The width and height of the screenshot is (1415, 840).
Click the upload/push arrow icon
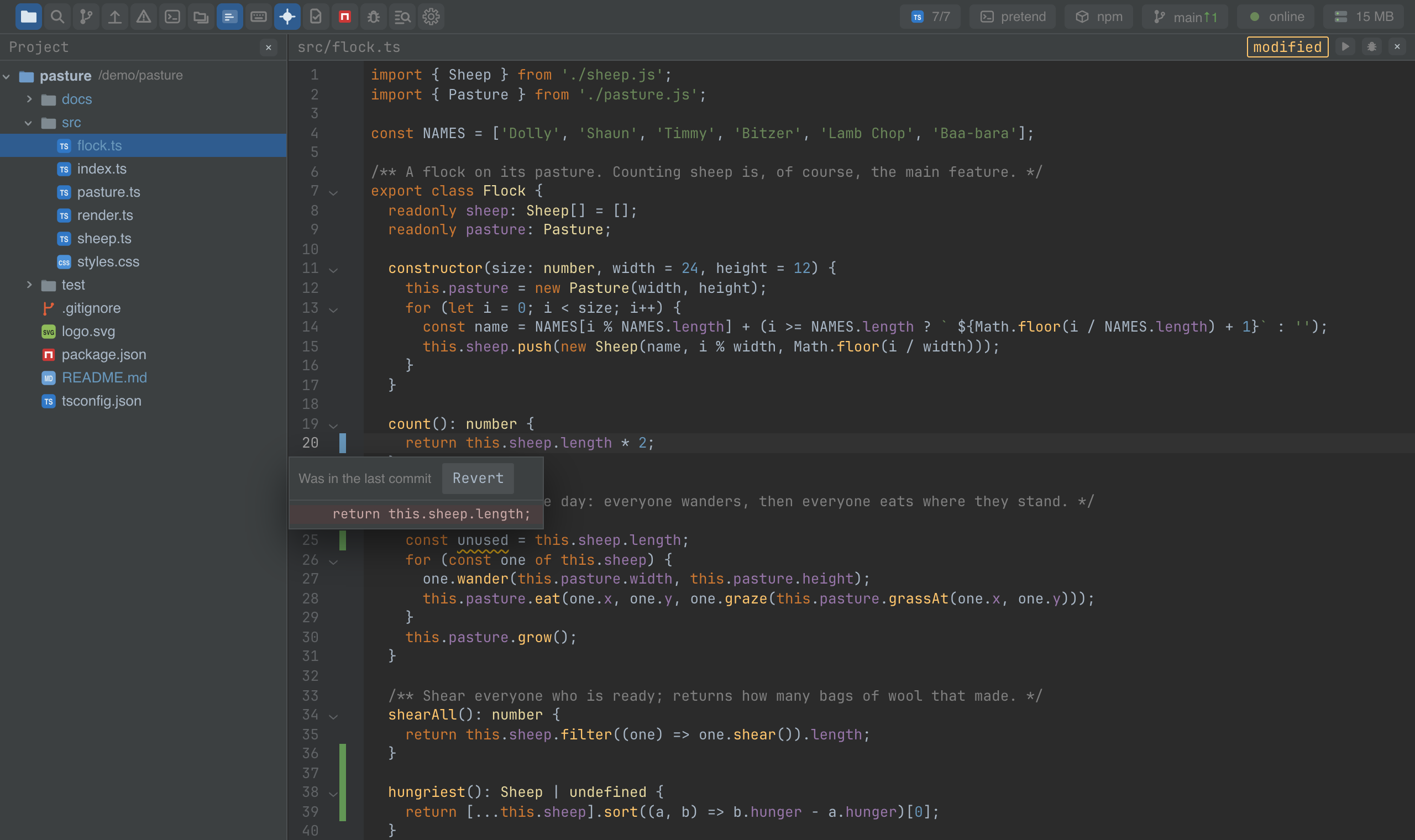[115, 17]
